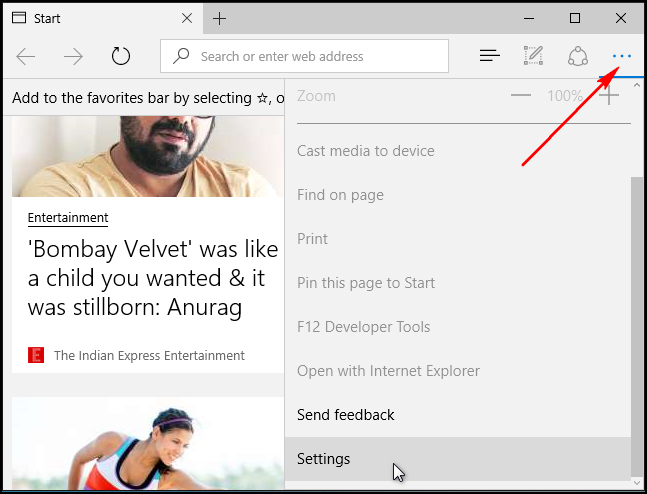Viewport: 647px width, 494px height.
Task: Open a new tab with plus
Action: [x=220, y=19]
